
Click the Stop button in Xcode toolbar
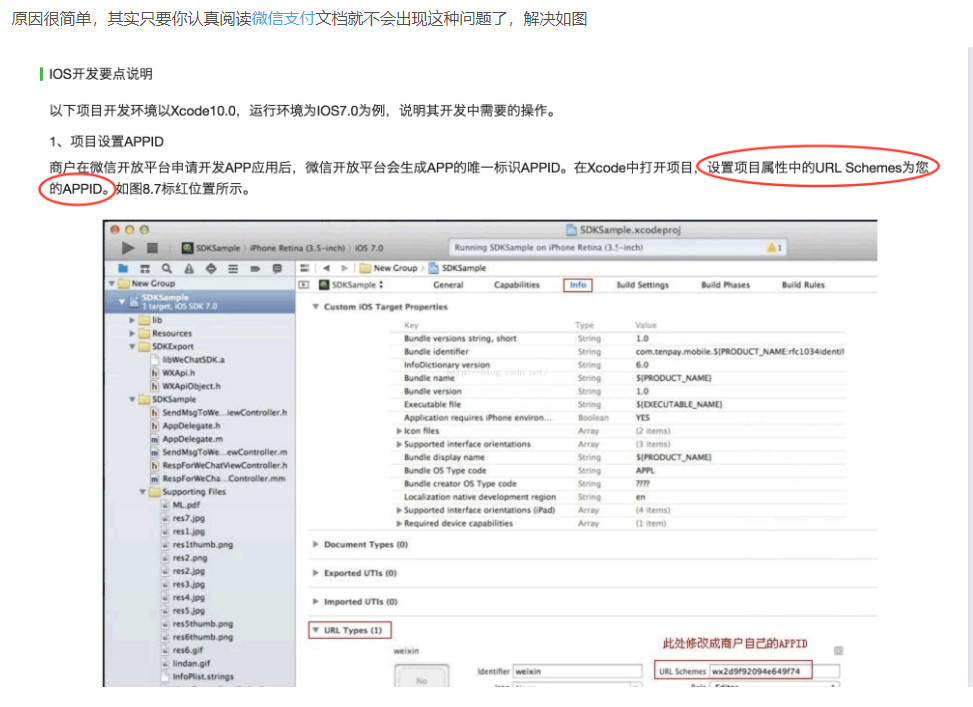[152, 248]
